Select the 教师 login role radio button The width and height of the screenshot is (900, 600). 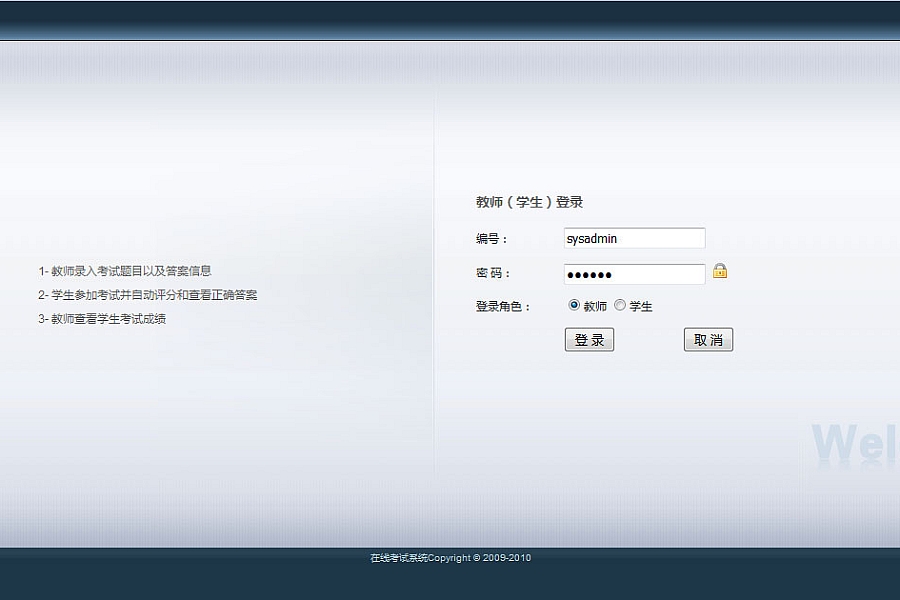point(574,305)
